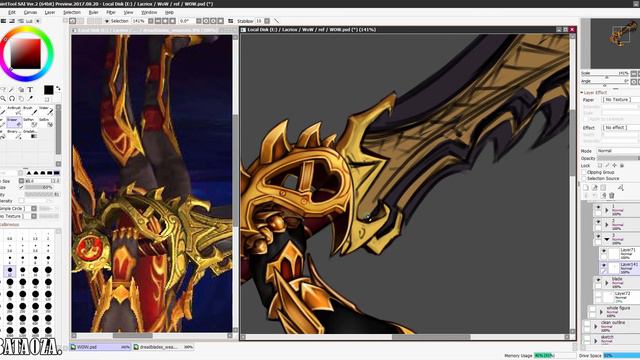Viewport: 640px width, 360px height.
Task: Toggle the preserve opacity lock checkbox
Action: [600, 165]
